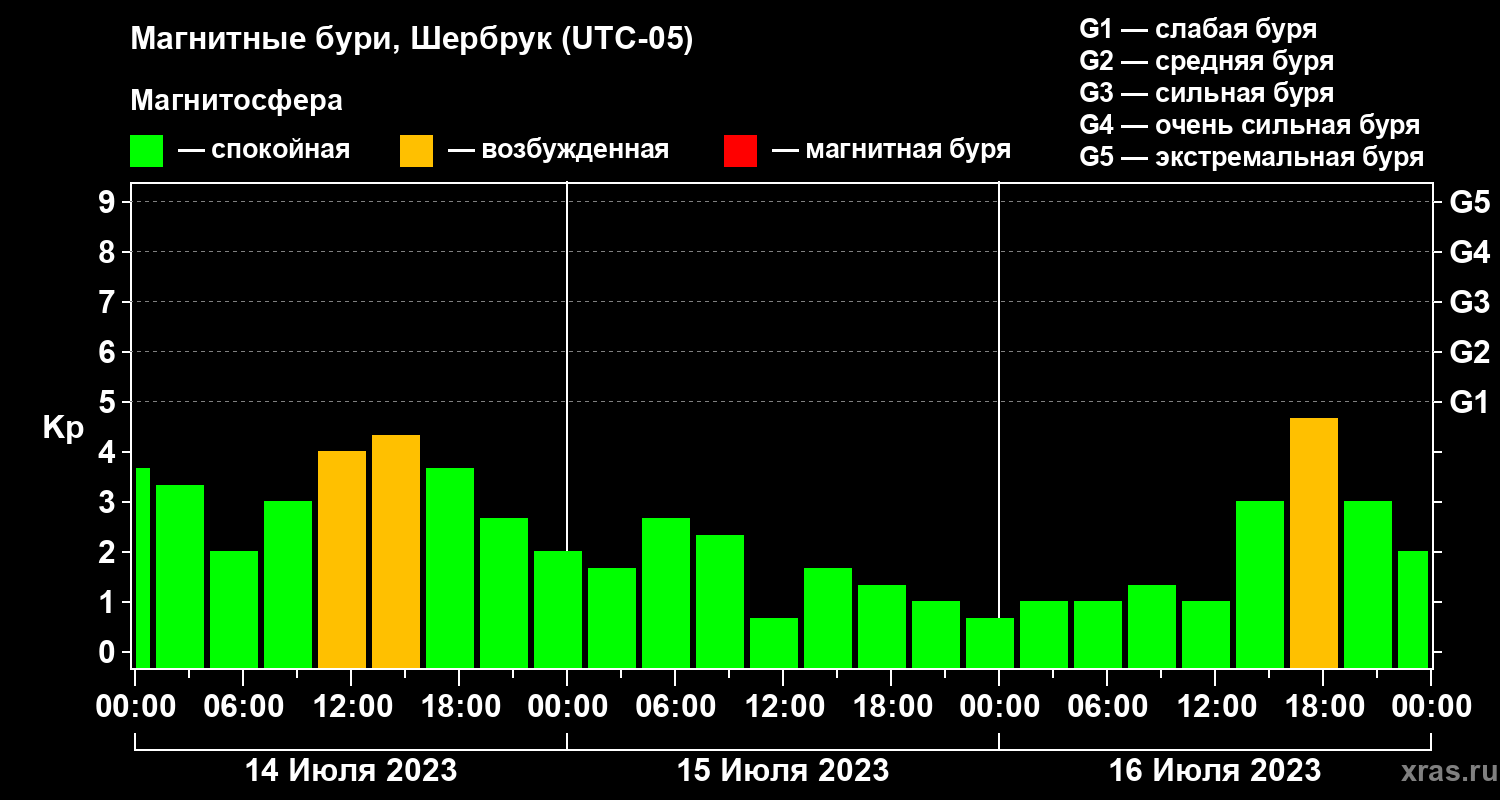Click the '12:00' time label above 15 Июля
1500x800 pixels.
click(783, 707)
